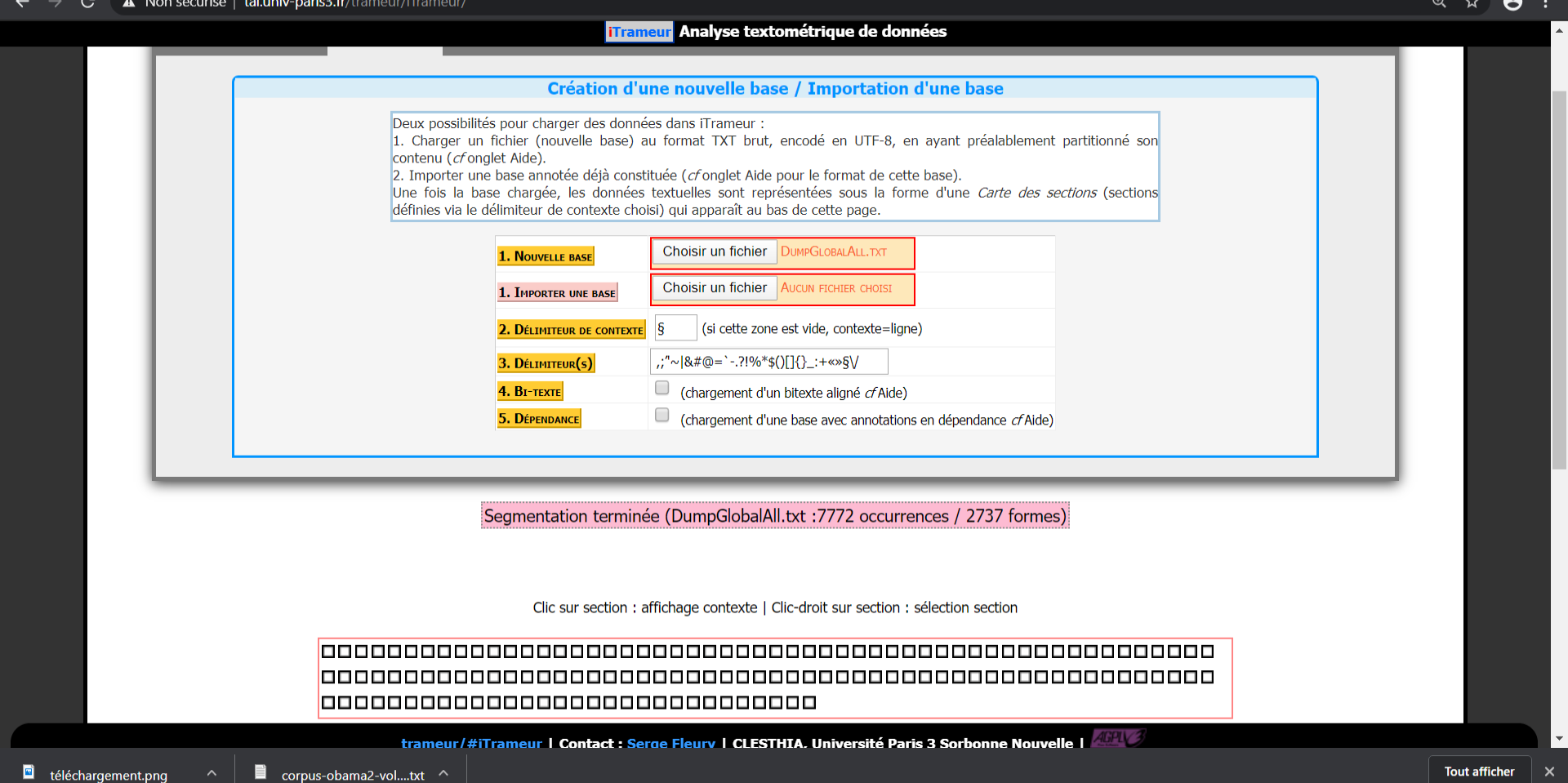Enable the Bi-texte checkbox

coord(662,388)
